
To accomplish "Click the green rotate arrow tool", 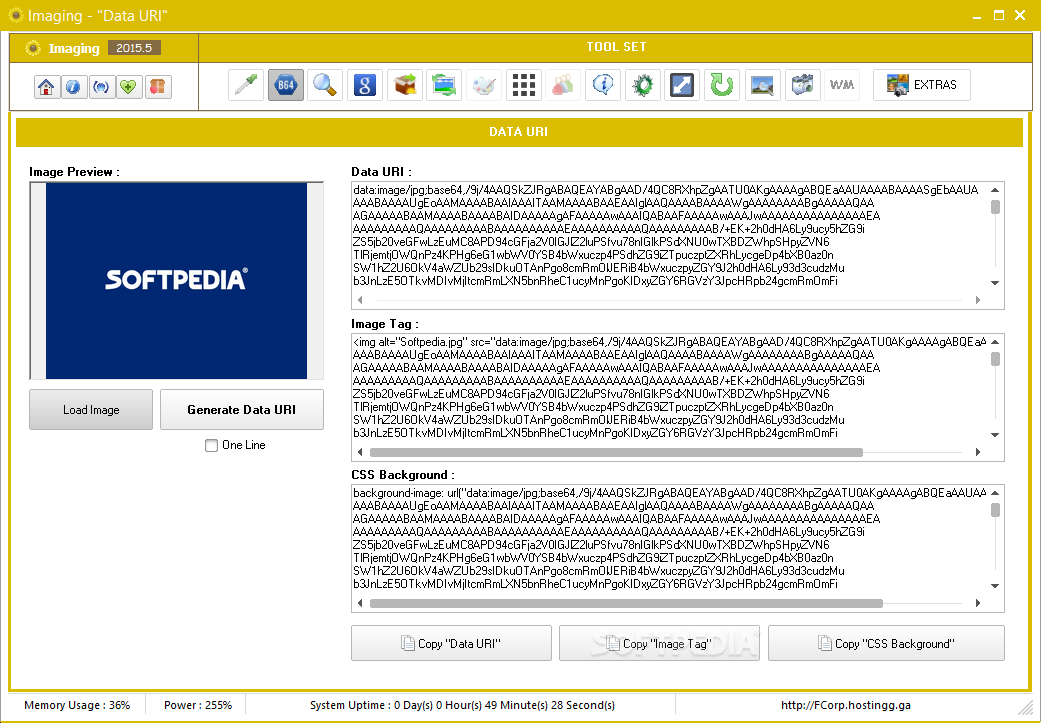I will [722, 85].
